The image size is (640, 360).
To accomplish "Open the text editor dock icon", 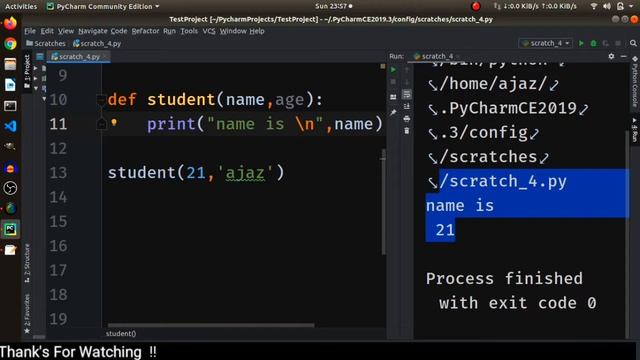I will pos(10,250).
